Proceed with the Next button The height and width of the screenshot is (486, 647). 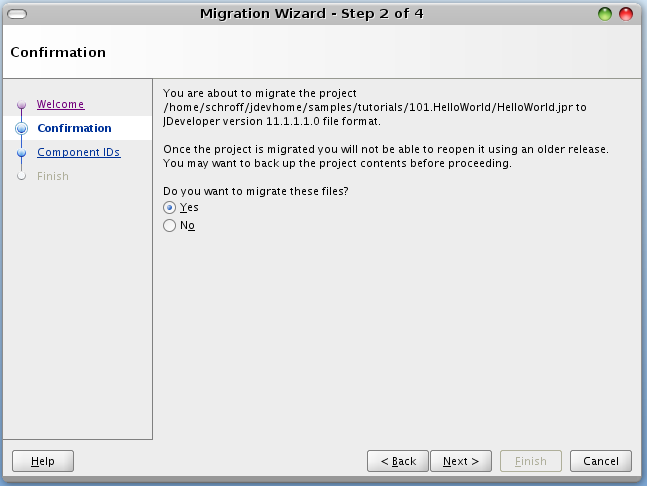click(x=461, y=461)
